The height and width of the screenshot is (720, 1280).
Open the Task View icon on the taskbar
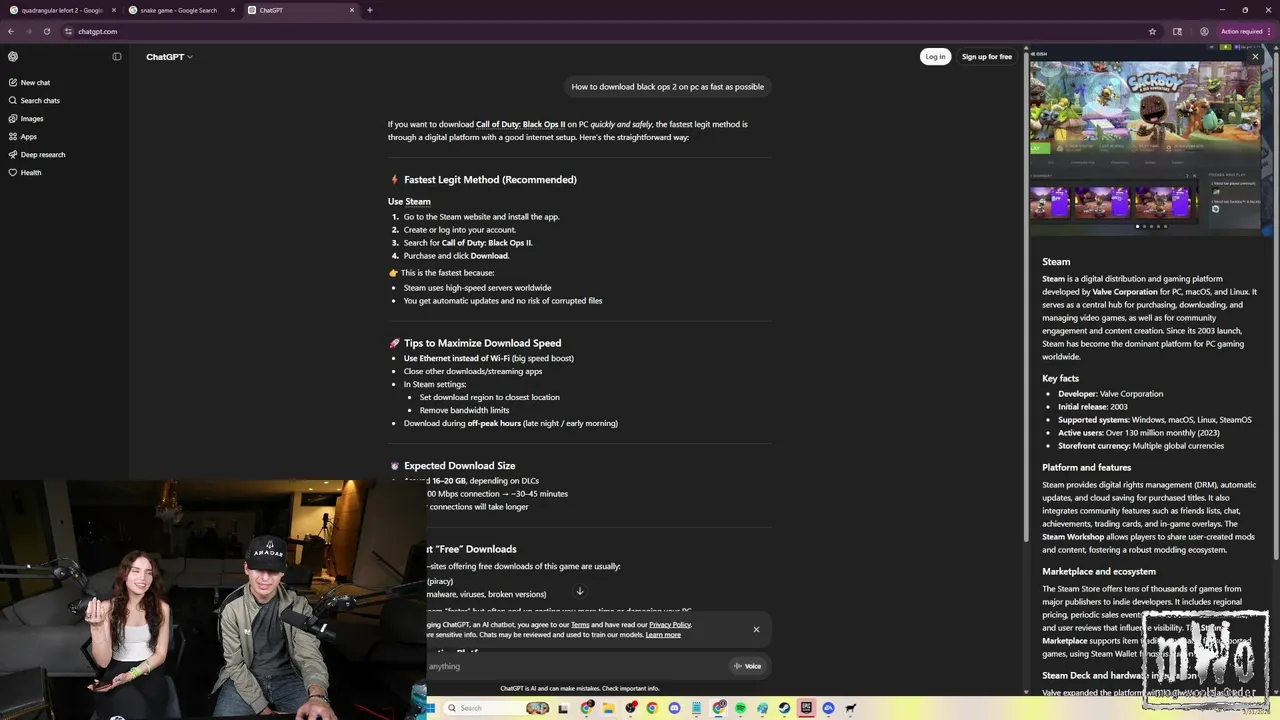coord(563,708)
